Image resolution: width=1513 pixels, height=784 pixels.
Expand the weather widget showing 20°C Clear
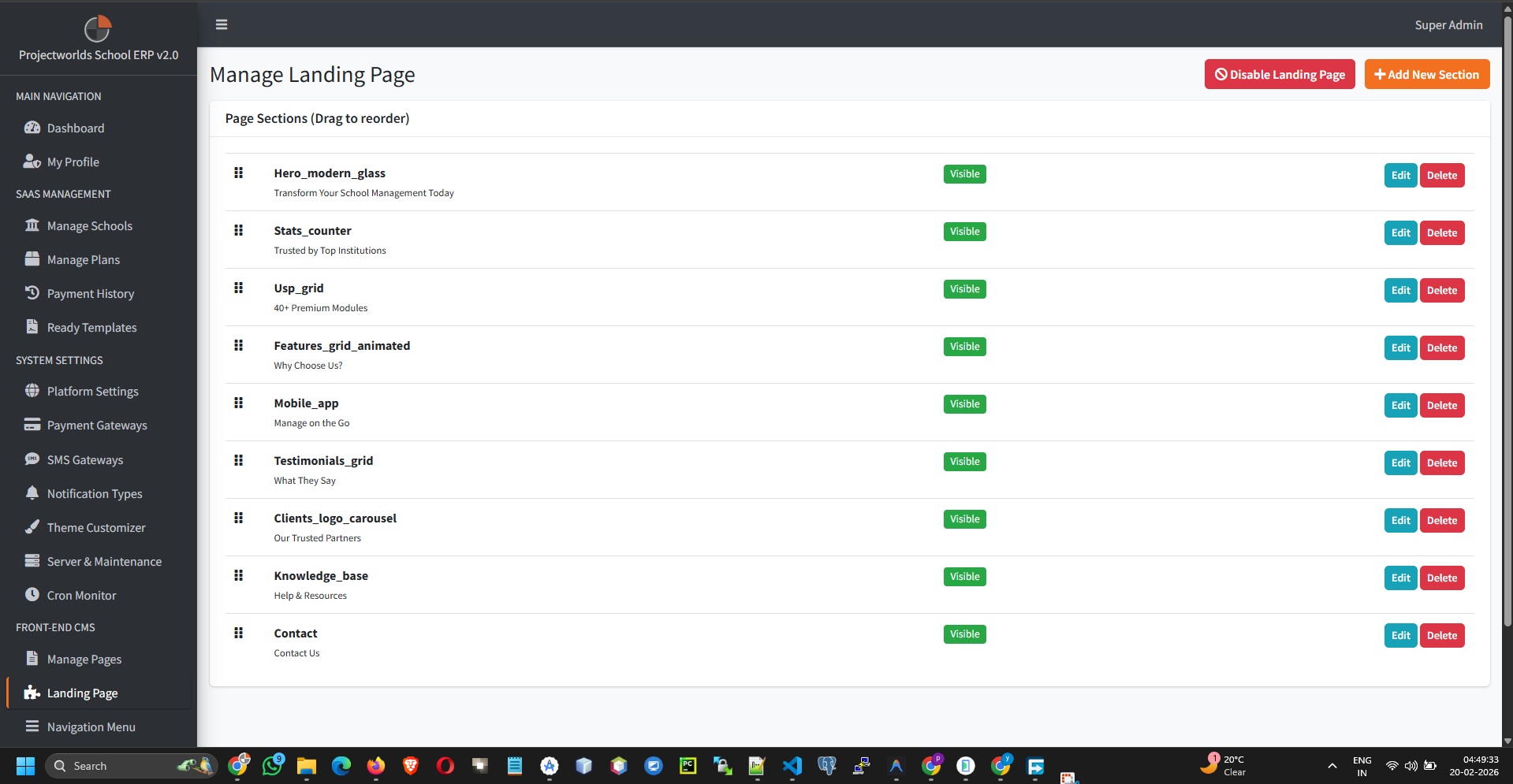tap(1224, 765)
